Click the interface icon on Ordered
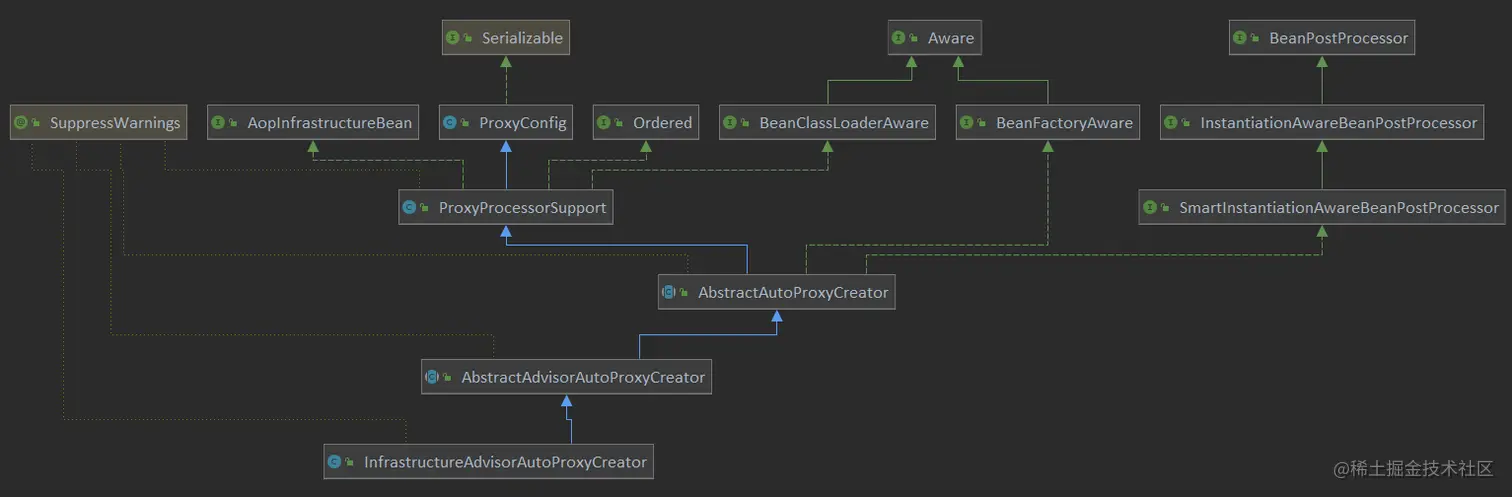The width and height of the screenshot is (1512, 497). pyautogui.click(x=604, y=123)
